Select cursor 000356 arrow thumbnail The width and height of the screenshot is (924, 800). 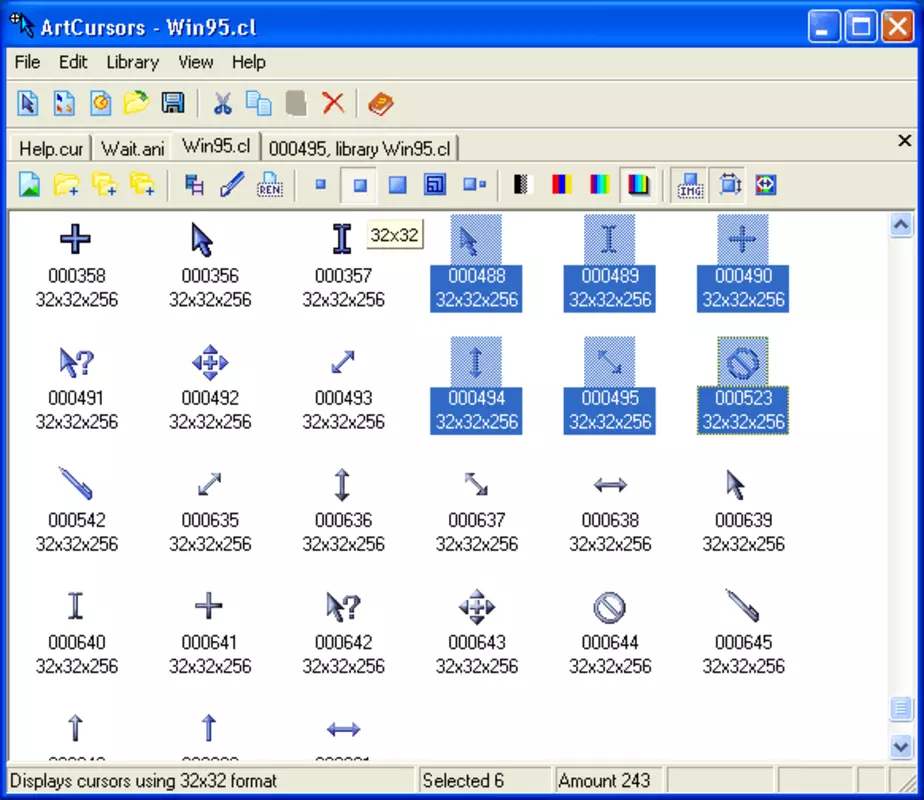coord(203,239)
